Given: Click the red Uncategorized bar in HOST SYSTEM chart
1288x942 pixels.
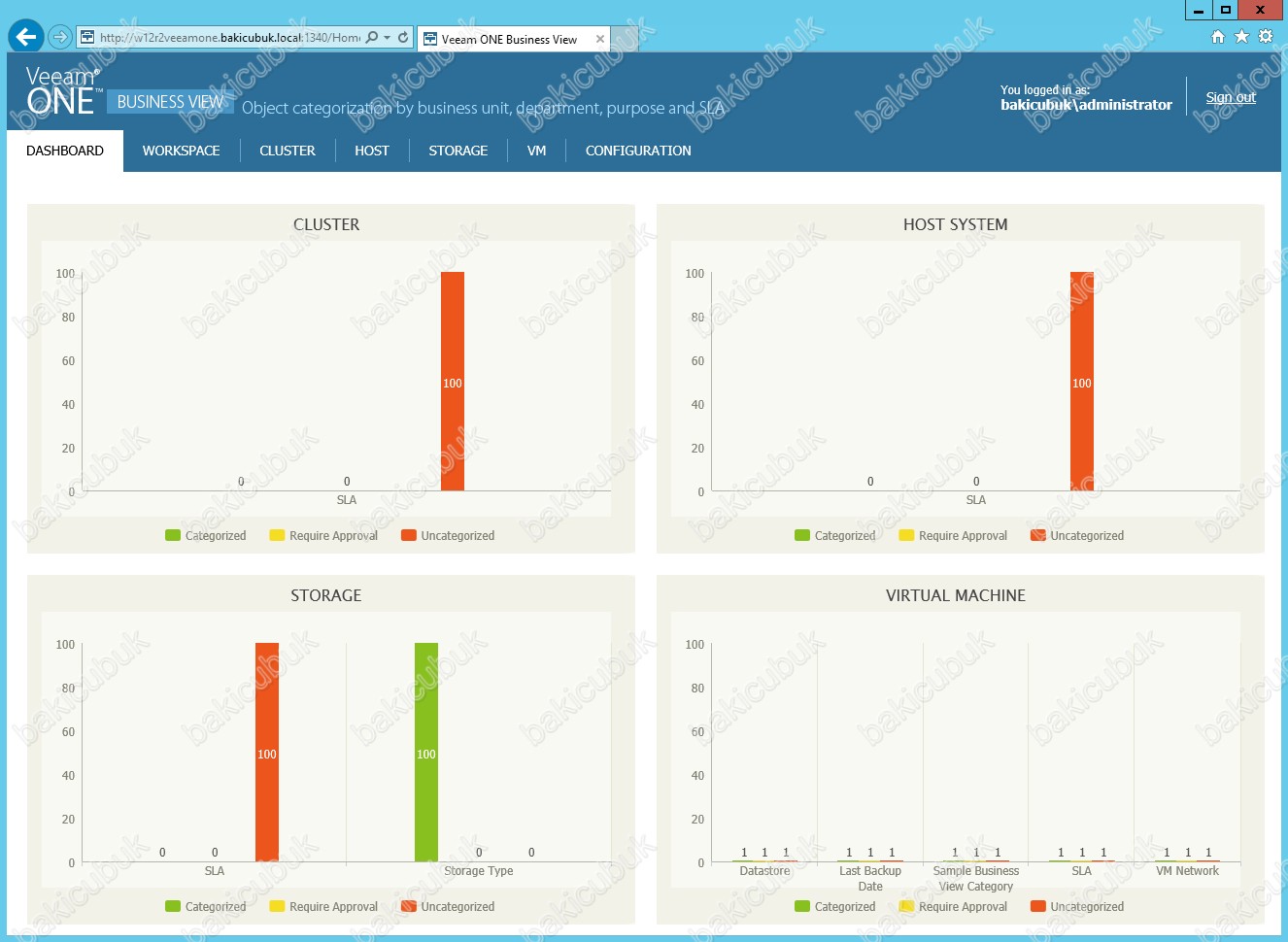Looking at the screenshot, I should (1082, 381).
